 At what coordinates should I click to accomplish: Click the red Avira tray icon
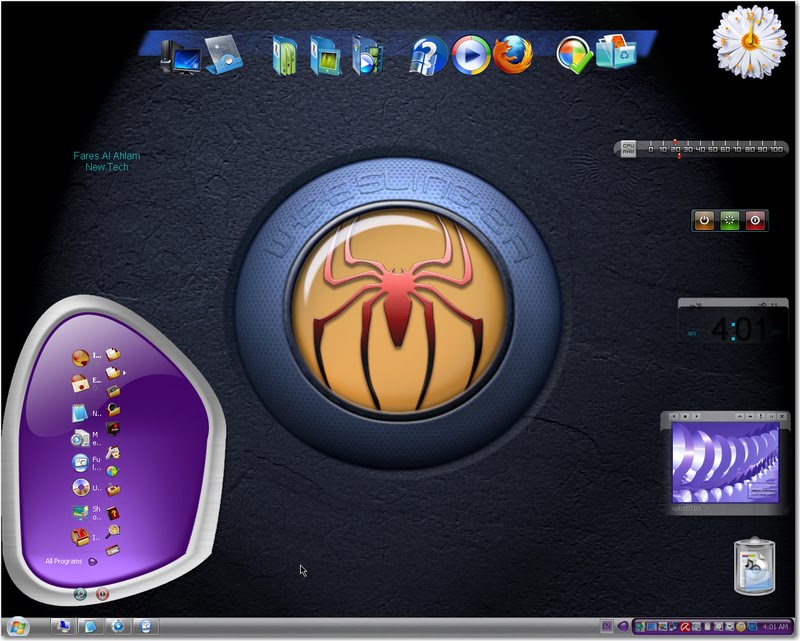(x=686, y=627)
